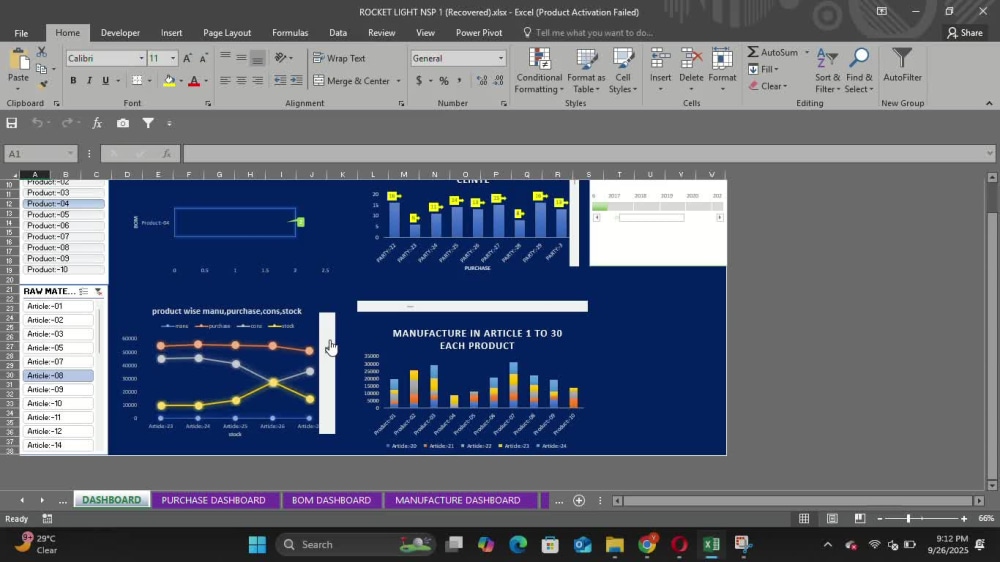This screenshot has height=562, width=1000.
Task: Open the General number format dropdown
Action: click(501, 58)
